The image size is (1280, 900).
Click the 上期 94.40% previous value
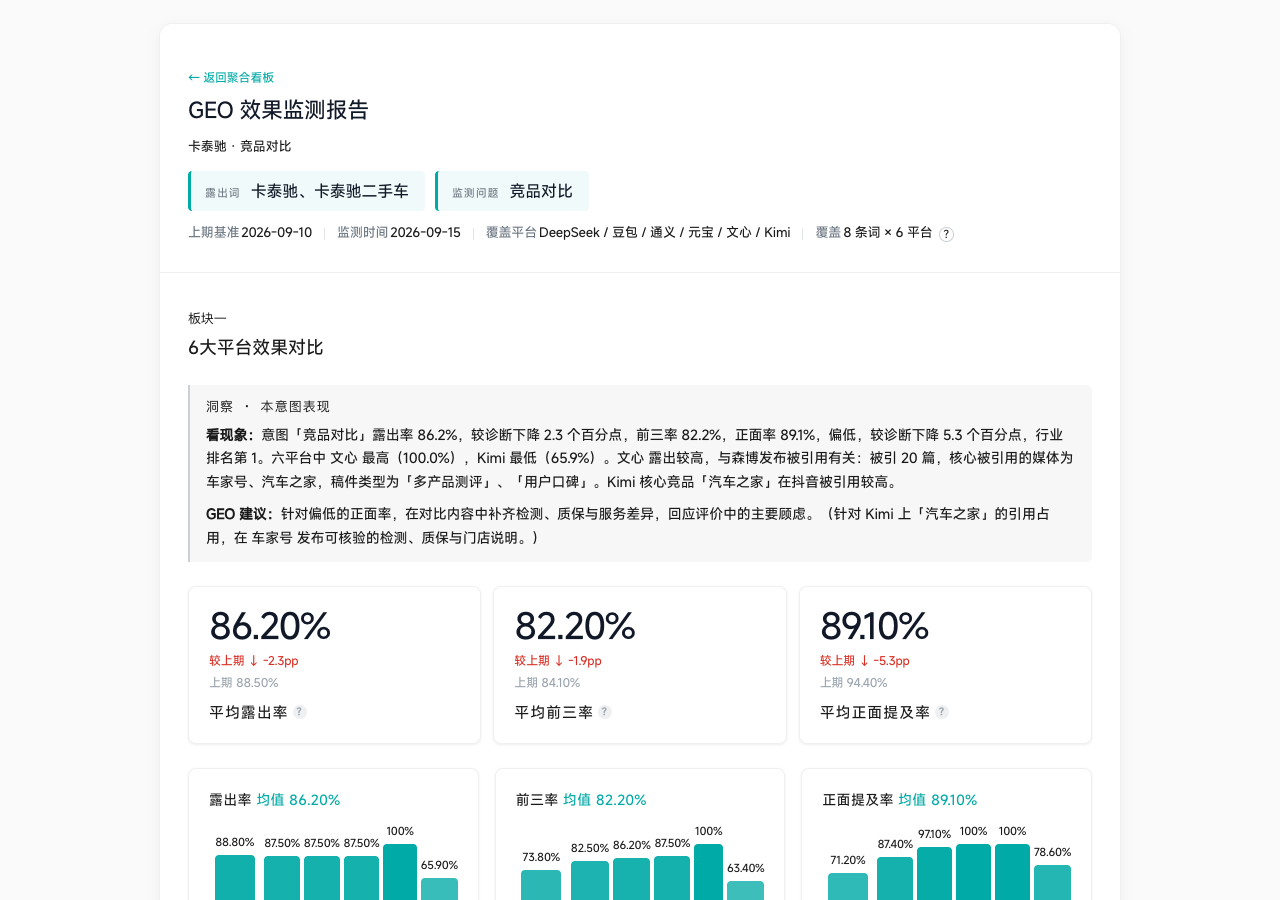coord(855,683)
